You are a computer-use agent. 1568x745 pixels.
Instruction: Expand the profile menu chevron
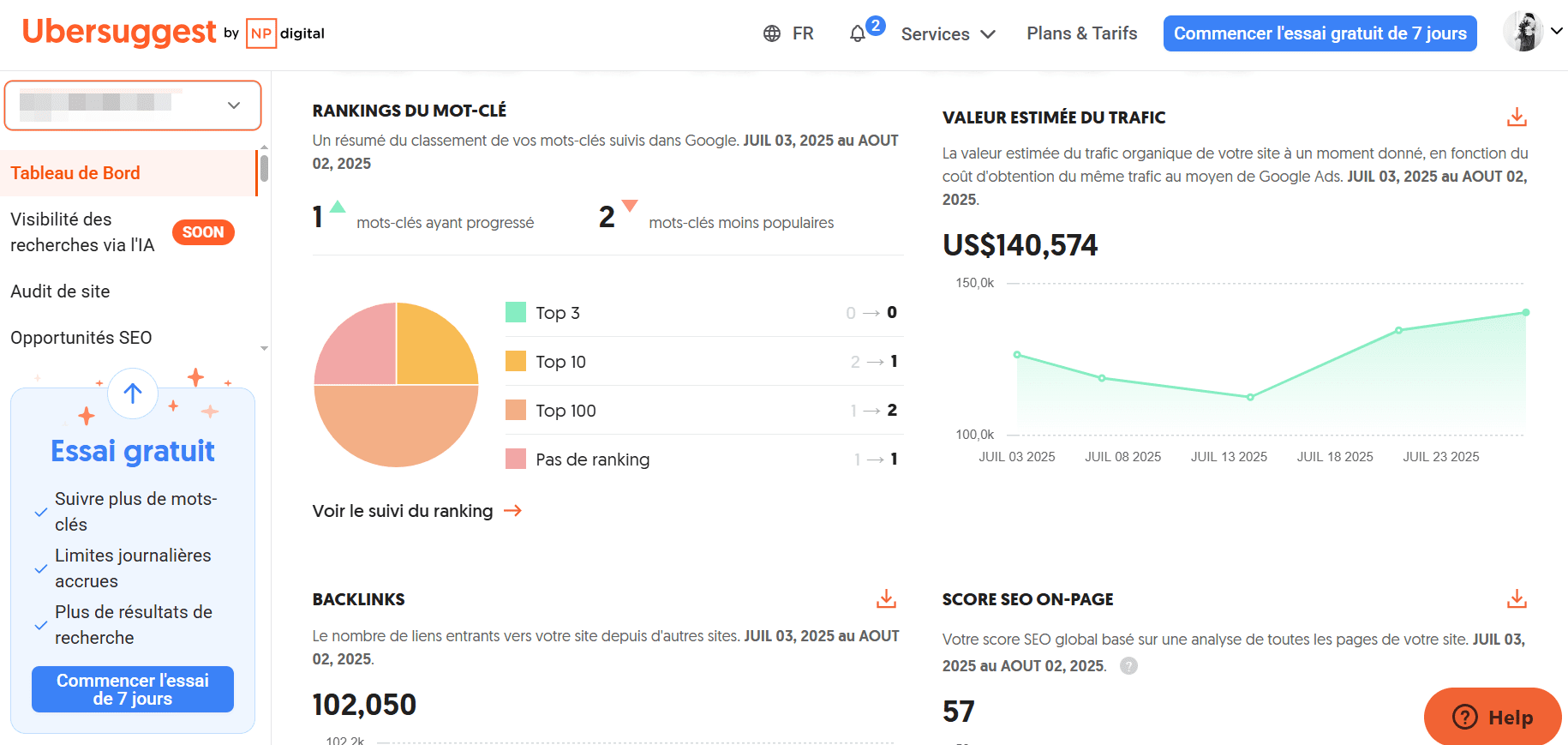[1557, 31]
